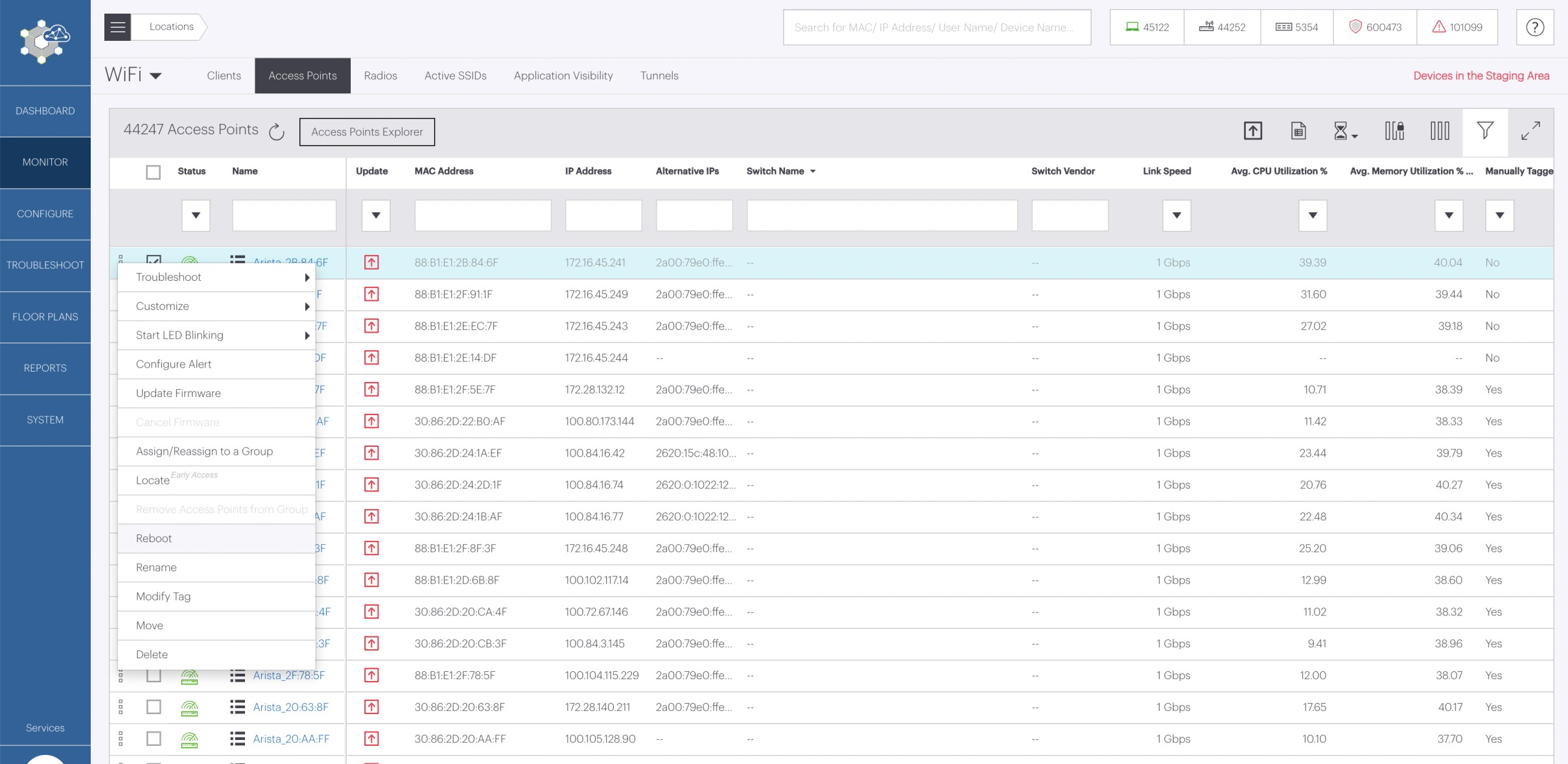The height and width of the screenshot is (764, 1568).
Task: Click the refresh icon beside Access Points count
Action: pos(277,132)
